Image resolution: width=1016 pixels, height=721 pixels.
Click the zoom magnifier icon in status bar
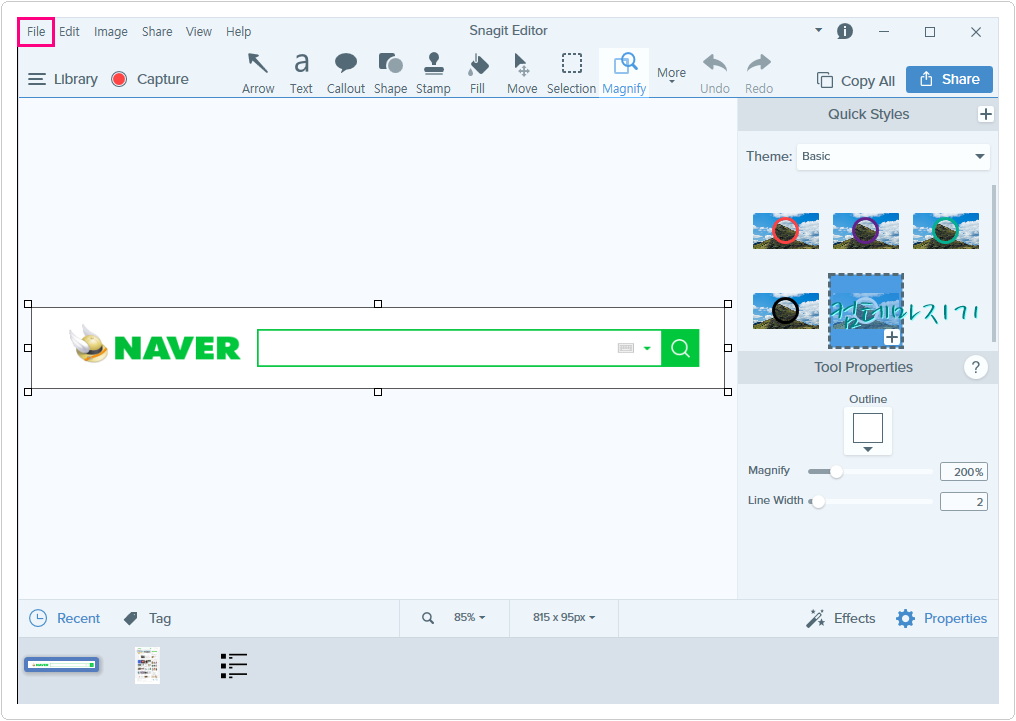[x=428, y=618]
